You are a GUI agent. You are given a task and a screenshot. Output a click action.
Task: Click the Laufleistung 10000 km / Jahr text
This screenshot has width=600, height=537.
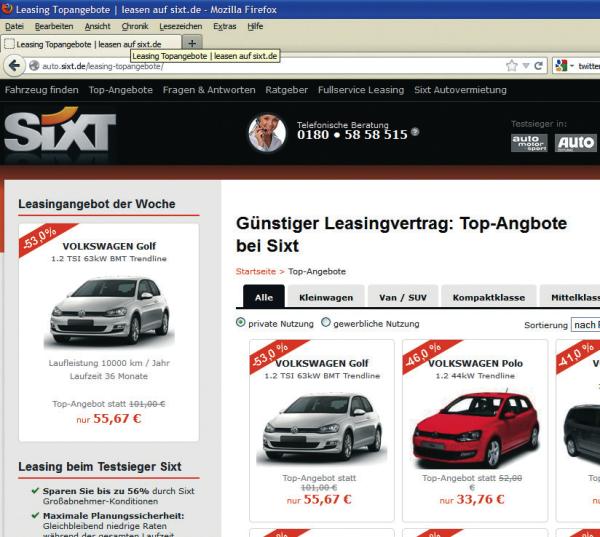[109, 363]
